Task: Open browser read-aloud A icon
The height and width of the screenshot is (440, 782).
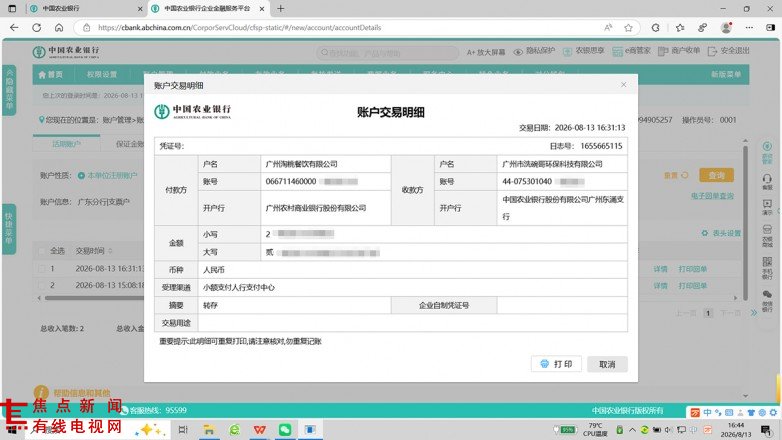Action: click(608, 27)
